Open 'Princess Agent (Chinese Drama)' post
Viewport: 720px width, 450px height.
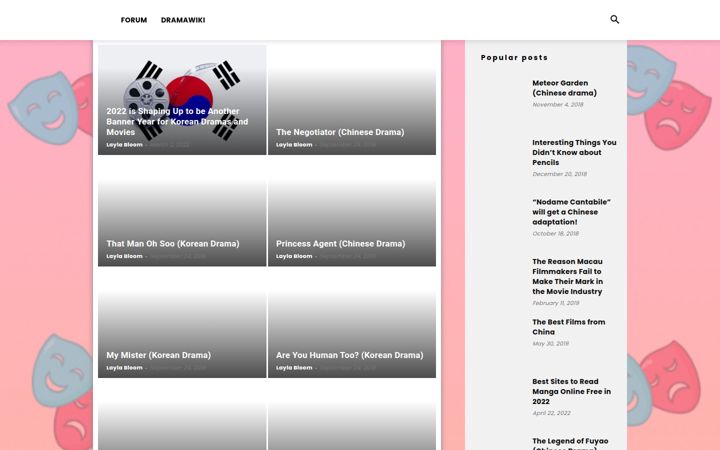(340, 244)
